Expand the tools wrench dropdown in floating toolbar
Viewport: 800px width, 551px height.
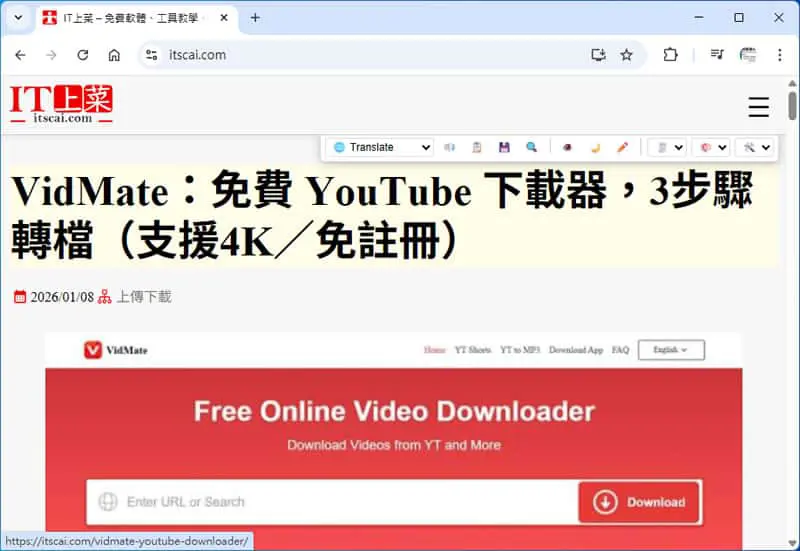[755, 147]
